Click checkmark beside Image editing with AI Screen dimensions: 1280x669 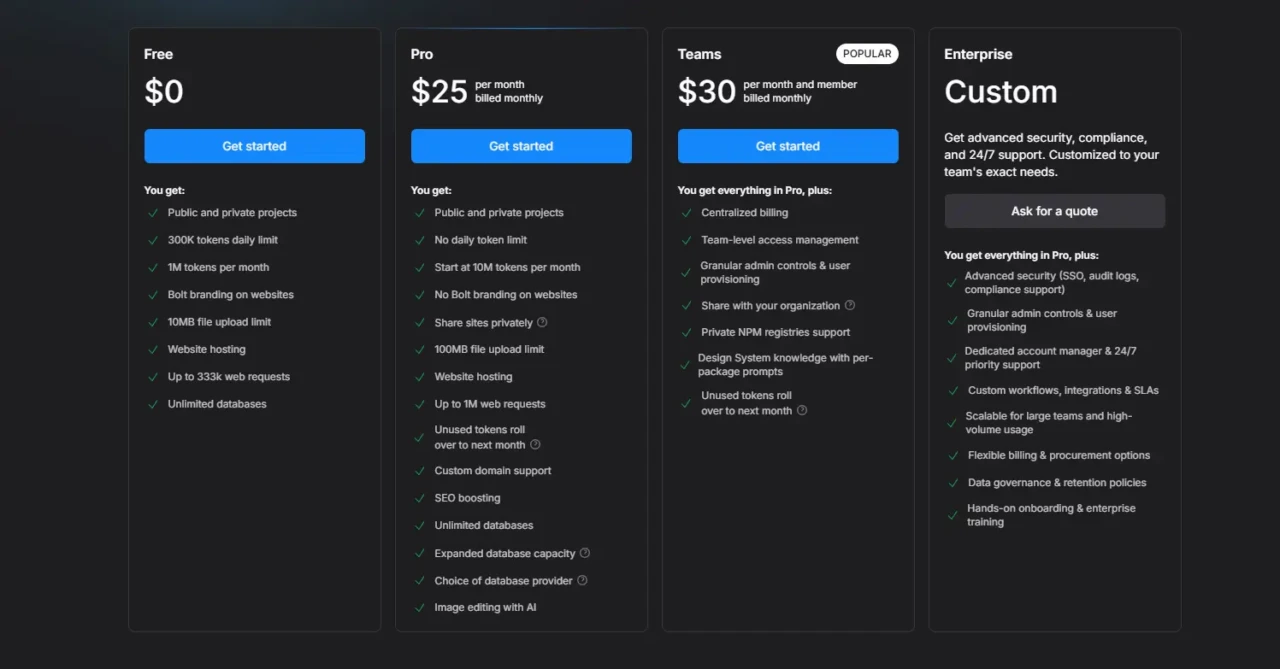(420, 608)
